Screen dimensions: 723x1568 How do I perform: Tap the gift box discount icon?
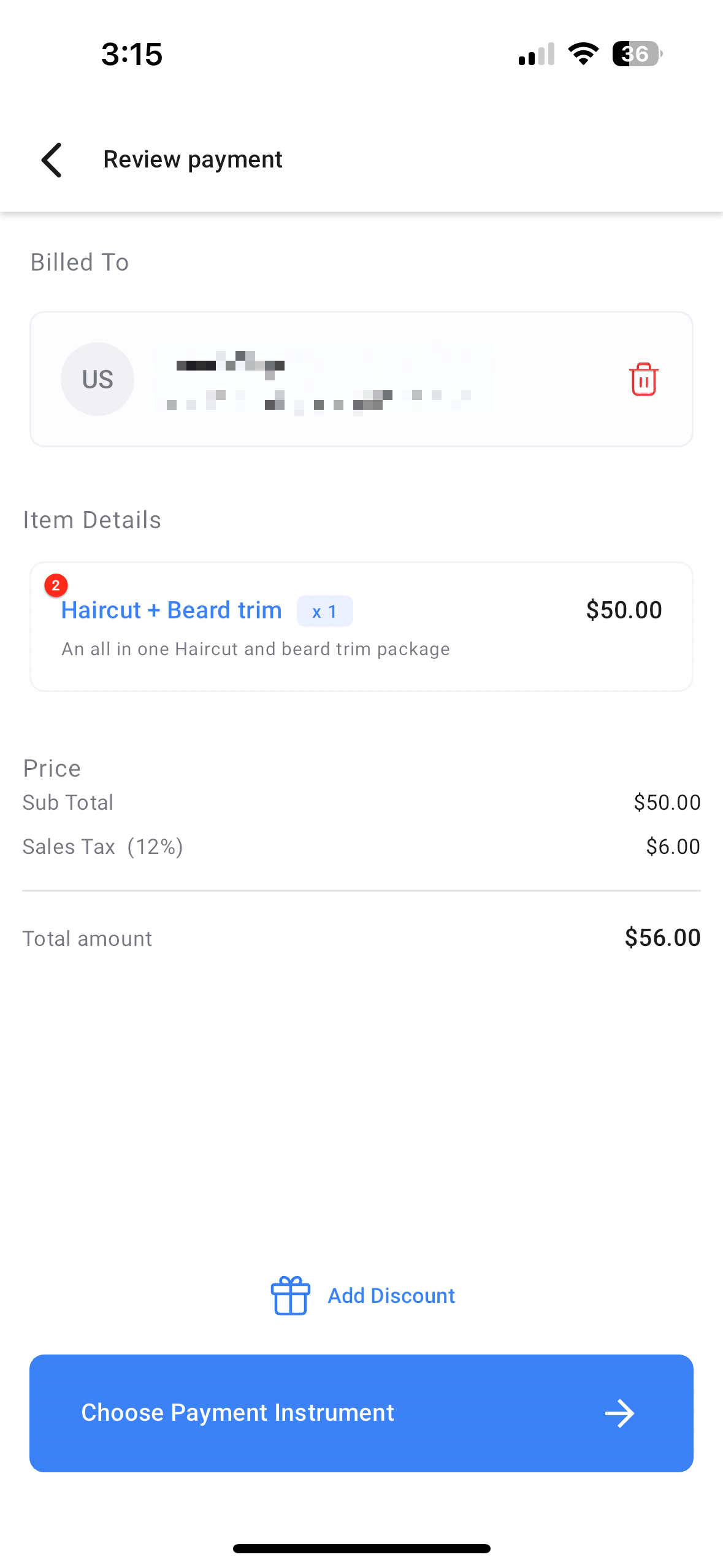point(290,1296)
